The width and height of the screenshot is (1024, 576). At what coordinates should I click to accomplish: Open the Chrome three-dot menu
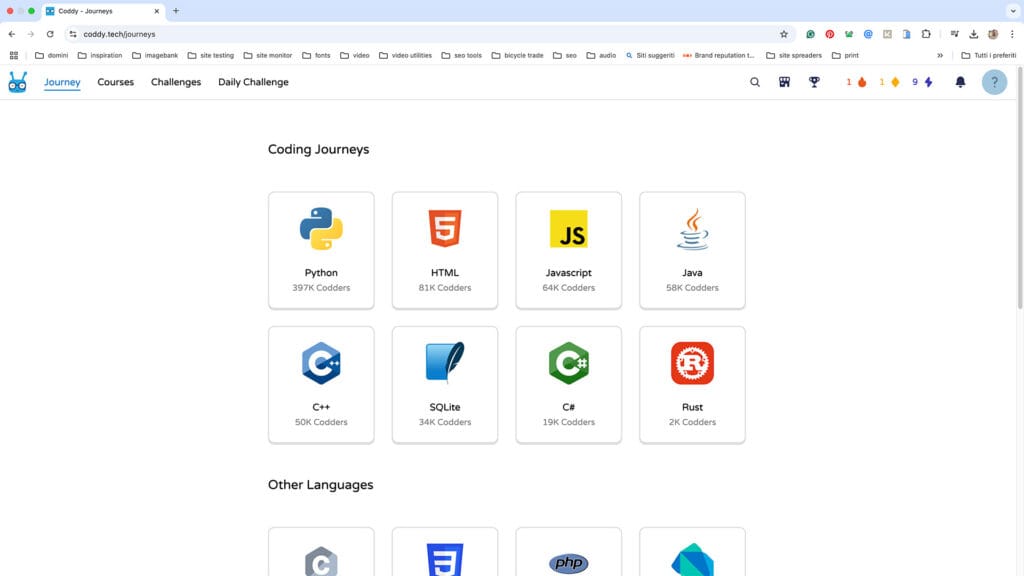point(1012,34)
